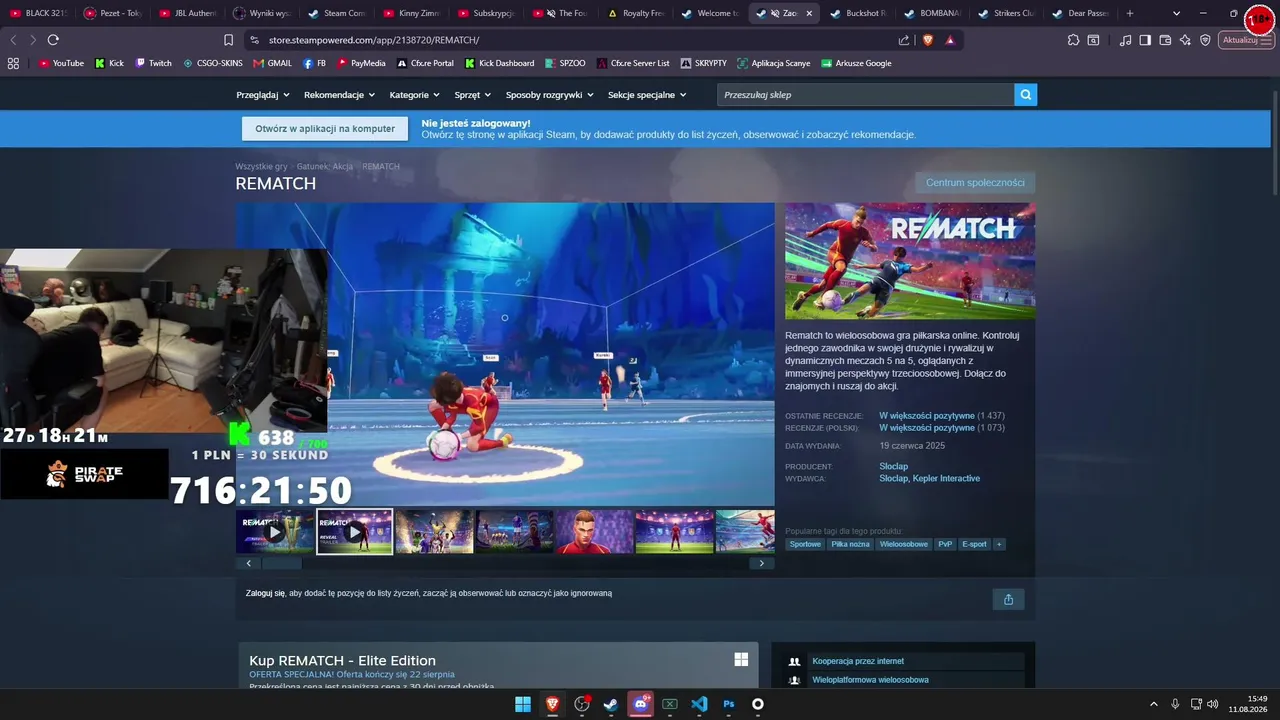
Task: Expand the Sprzęt dropdown
Action: coord(473,95)
